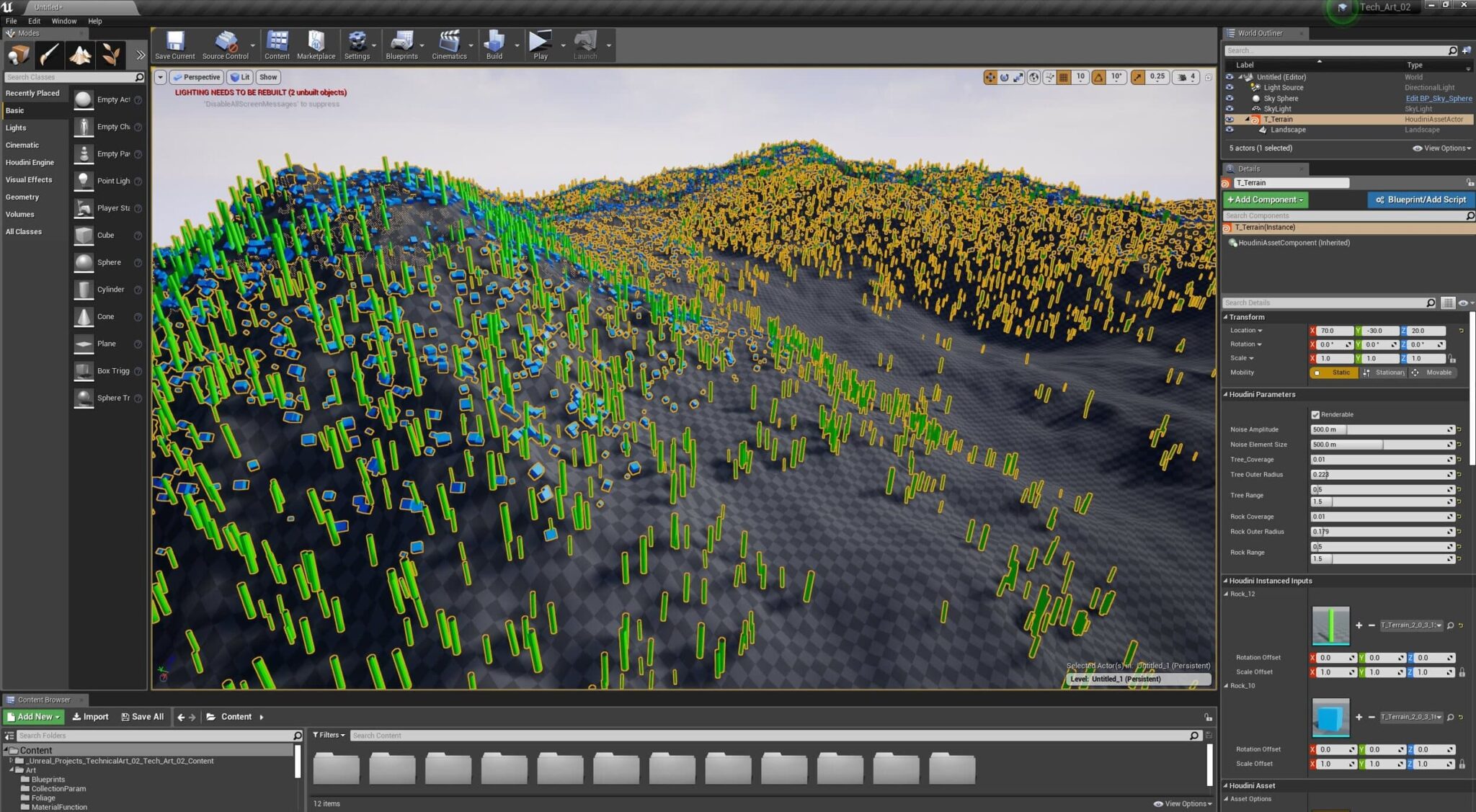Open the Window menu
This screenshot has height=812, width=1476.
coord(63,21)
